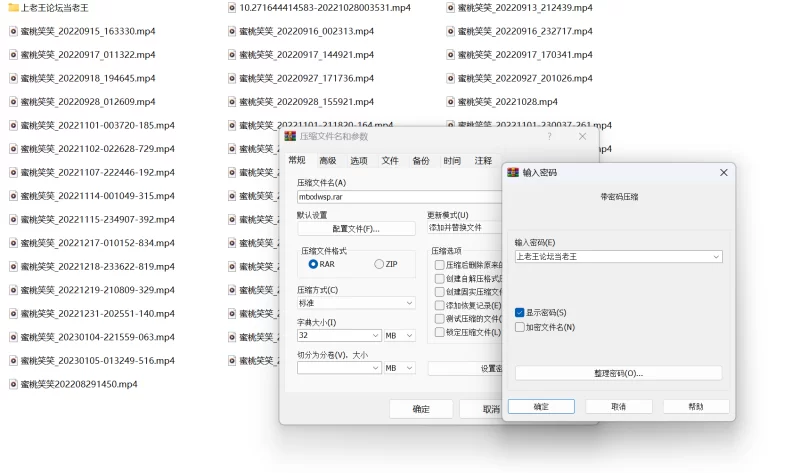
Task: Select the ZIP archive format radio button
Action: 379,264
